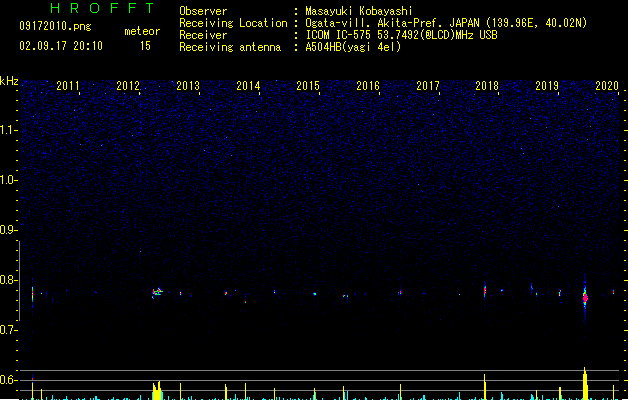Click the 1.1 kHz frequency label
The image size is (629, 400).
tap(9, 130)
